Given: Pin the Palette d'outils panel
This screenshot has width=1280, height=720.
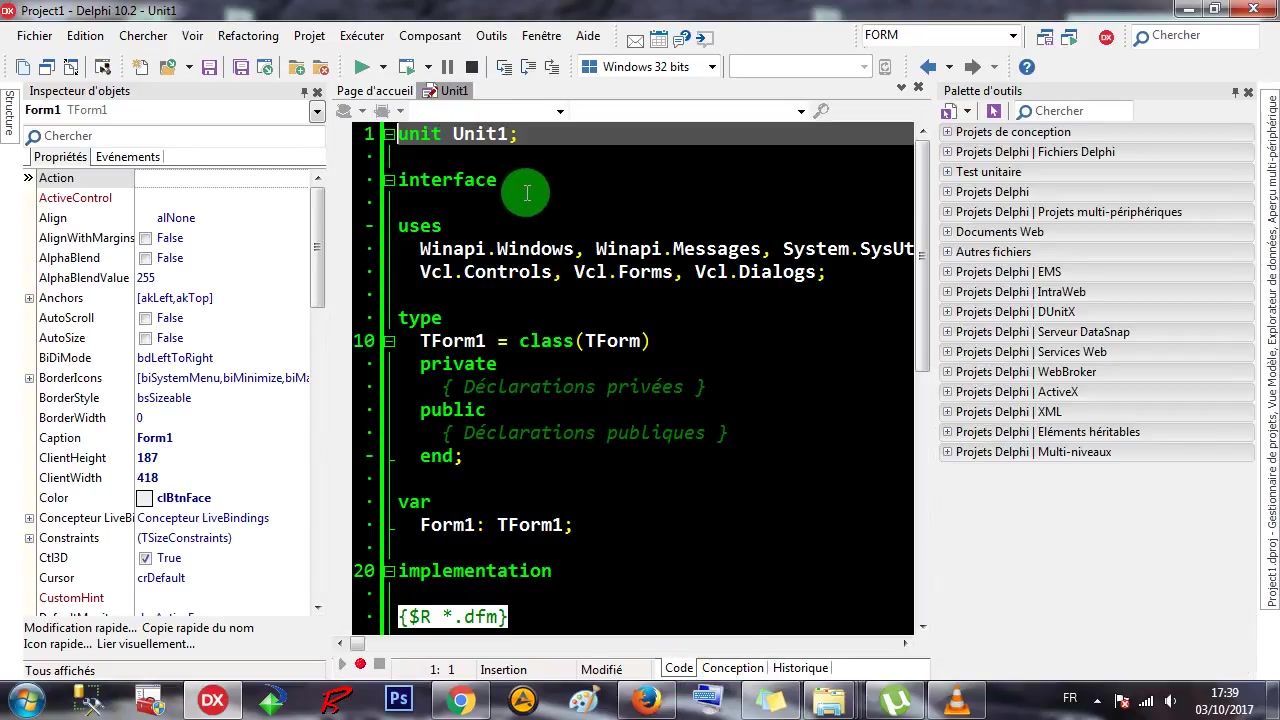Looking at the screenshot, I should [x=1235, y=92].
